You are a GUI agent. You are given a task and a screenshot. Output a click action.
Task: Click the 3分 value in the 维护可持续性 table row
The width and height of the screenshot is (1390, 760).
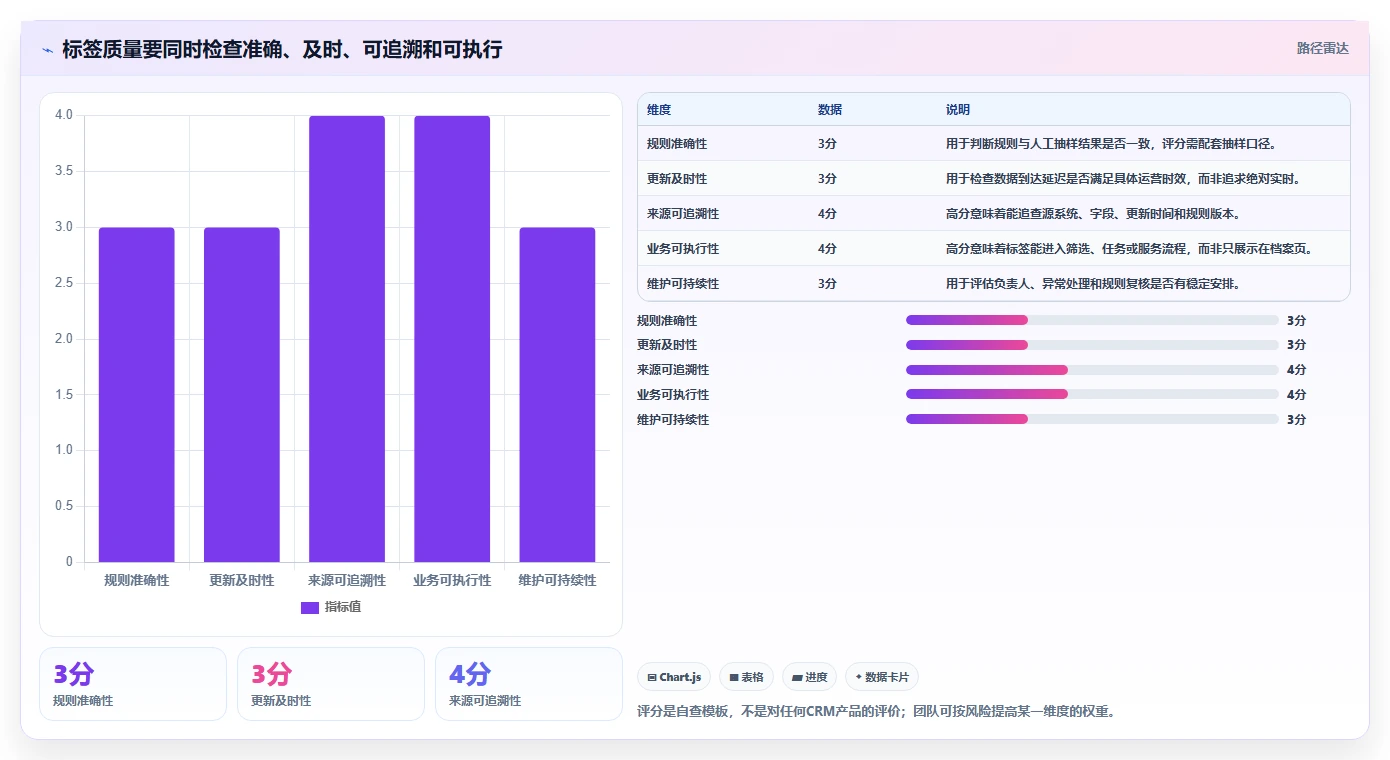tap(827, 284)
